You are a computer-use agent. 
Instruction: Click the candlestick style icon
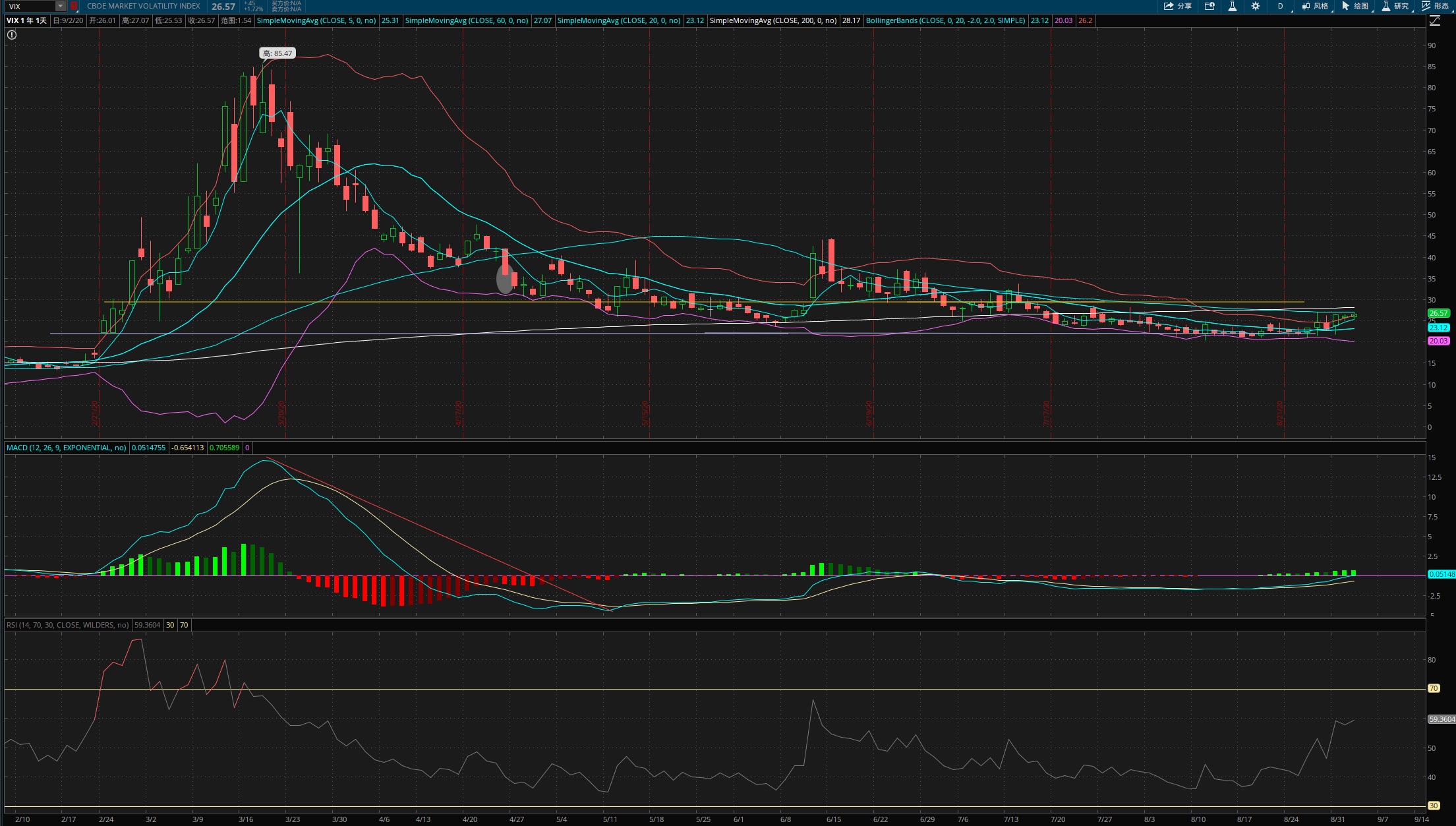[1306, 6]
